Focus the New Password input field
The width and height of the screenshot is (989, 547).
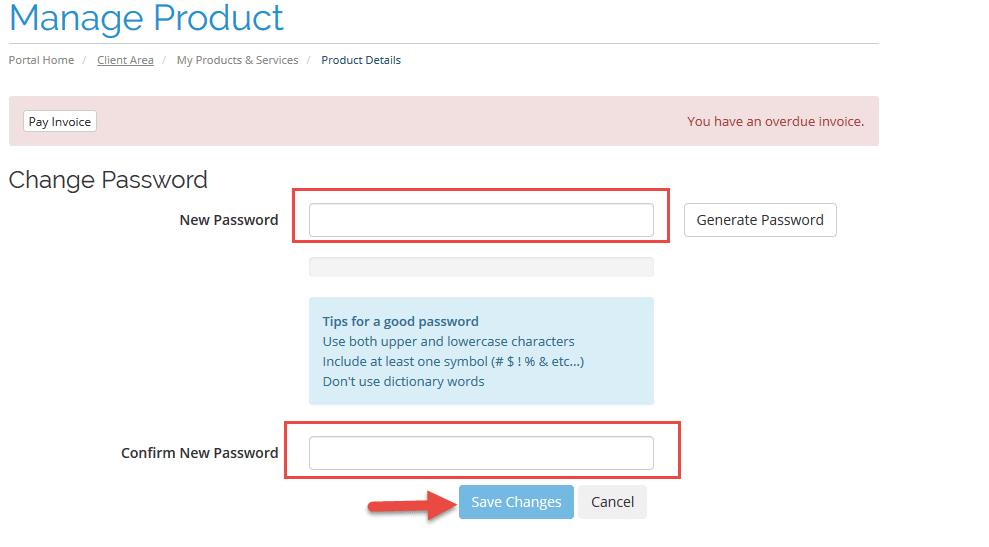[481, 220]
